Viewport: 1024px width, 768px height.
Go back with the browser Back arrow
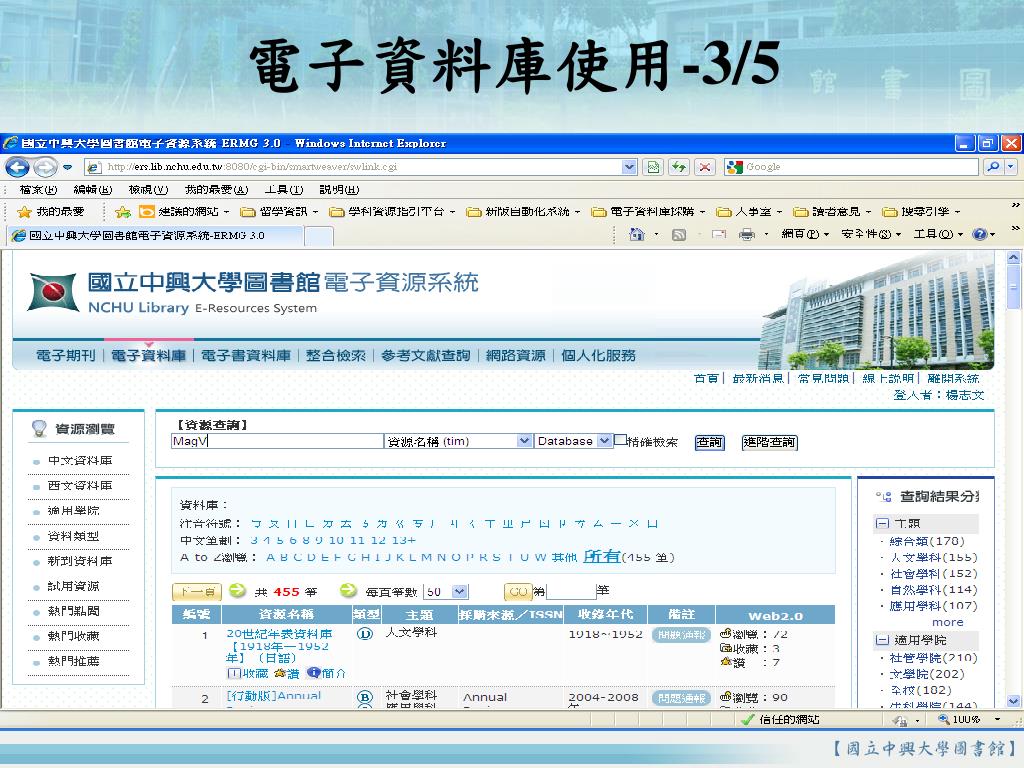point(17,167)
